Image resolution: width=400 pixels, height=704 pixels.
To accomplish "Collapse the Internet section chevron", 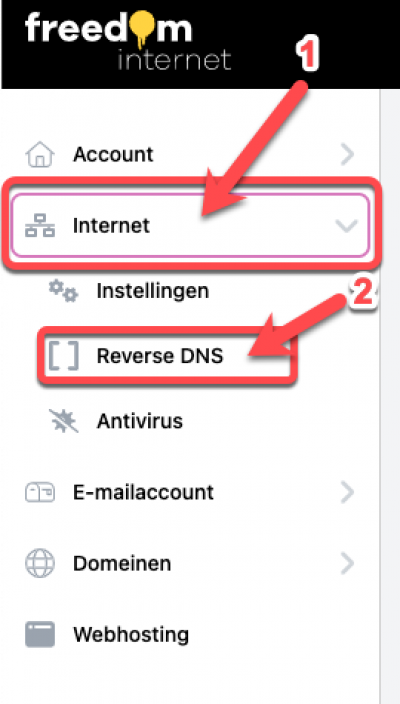I will coord(347,226).
